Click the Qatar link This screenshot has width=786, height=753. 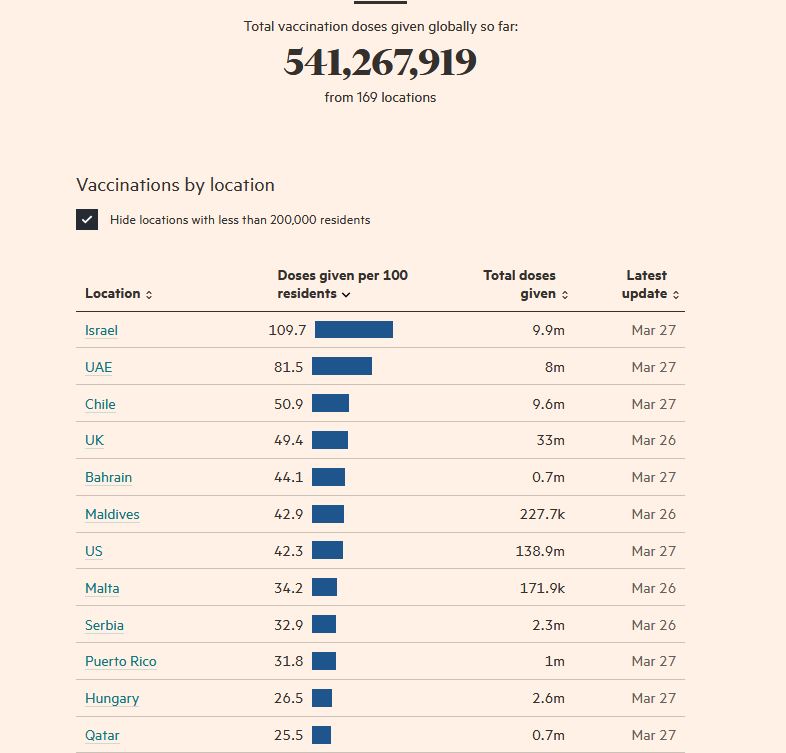[x=102, y=735]
